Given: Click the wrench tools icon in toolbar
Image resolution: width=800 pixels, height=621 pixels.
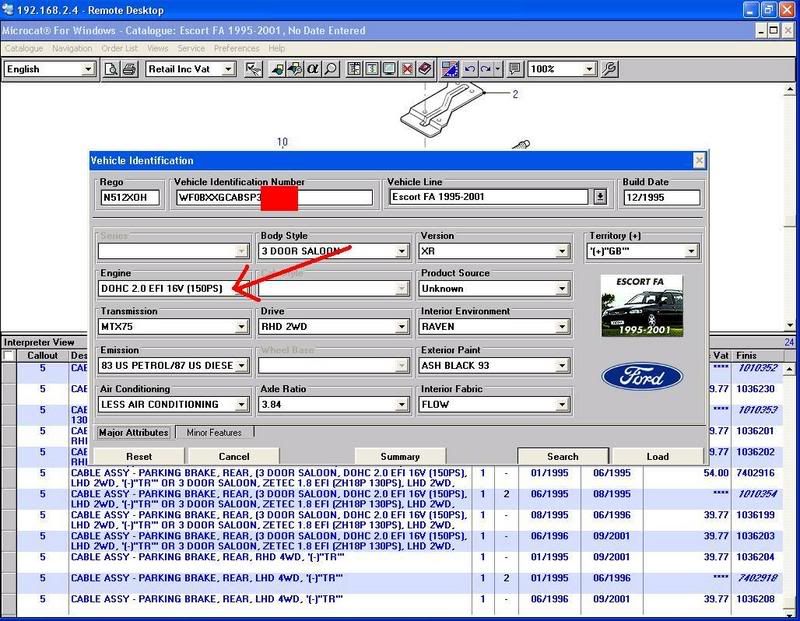Looking at the screenshot, I should tap(609, 69).
